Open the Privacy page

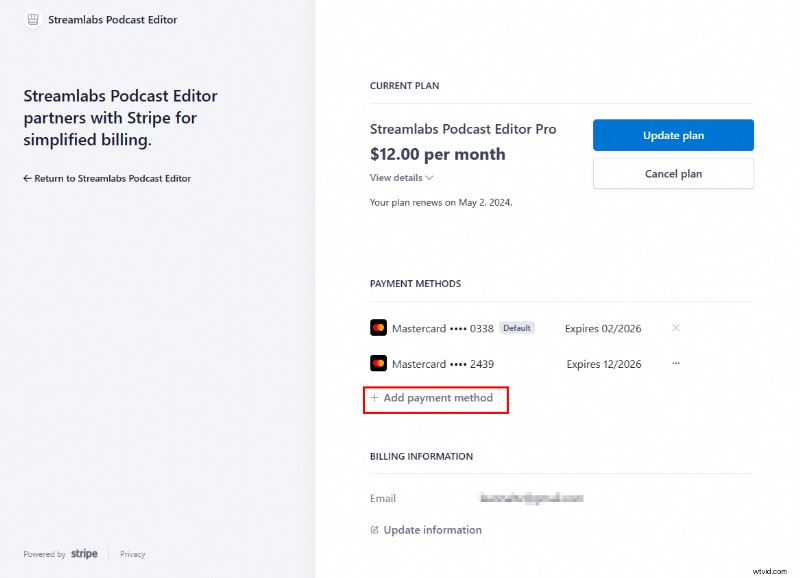click(132, 553)
